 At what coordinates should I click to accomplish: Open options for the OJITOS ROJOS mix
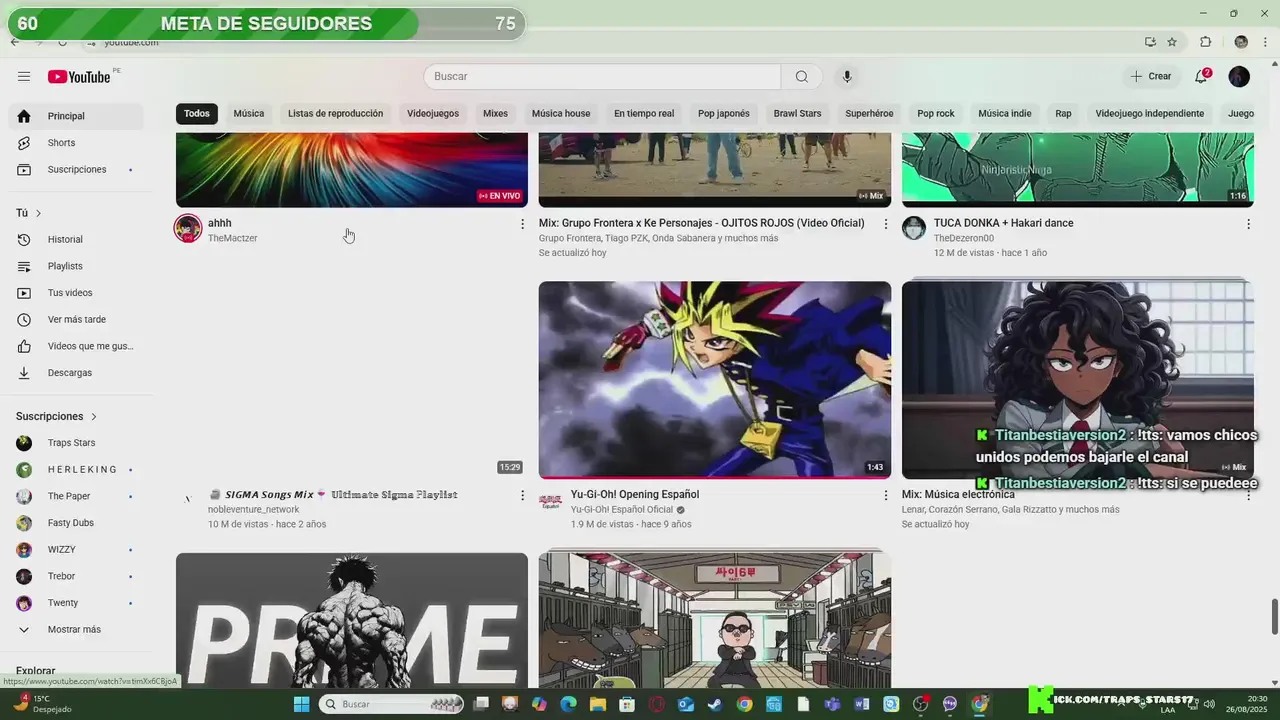(x=885, y=224)
